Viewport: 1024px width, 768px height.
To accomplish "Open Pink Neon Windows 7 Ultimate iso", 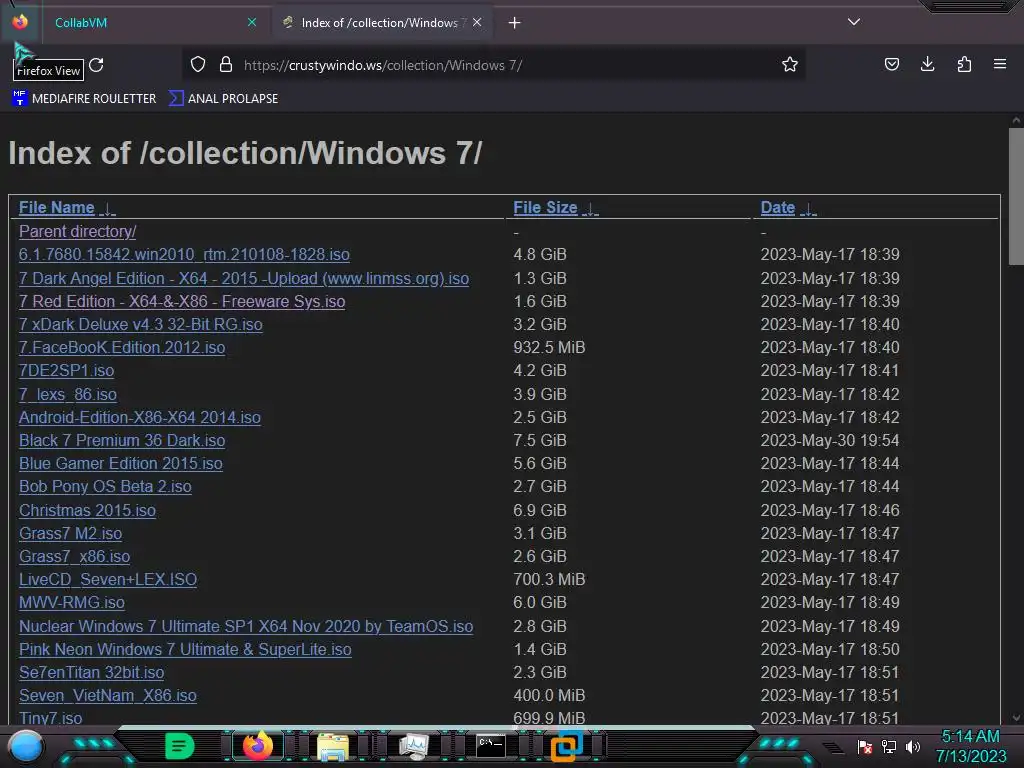I will click(x=185, y=649).
